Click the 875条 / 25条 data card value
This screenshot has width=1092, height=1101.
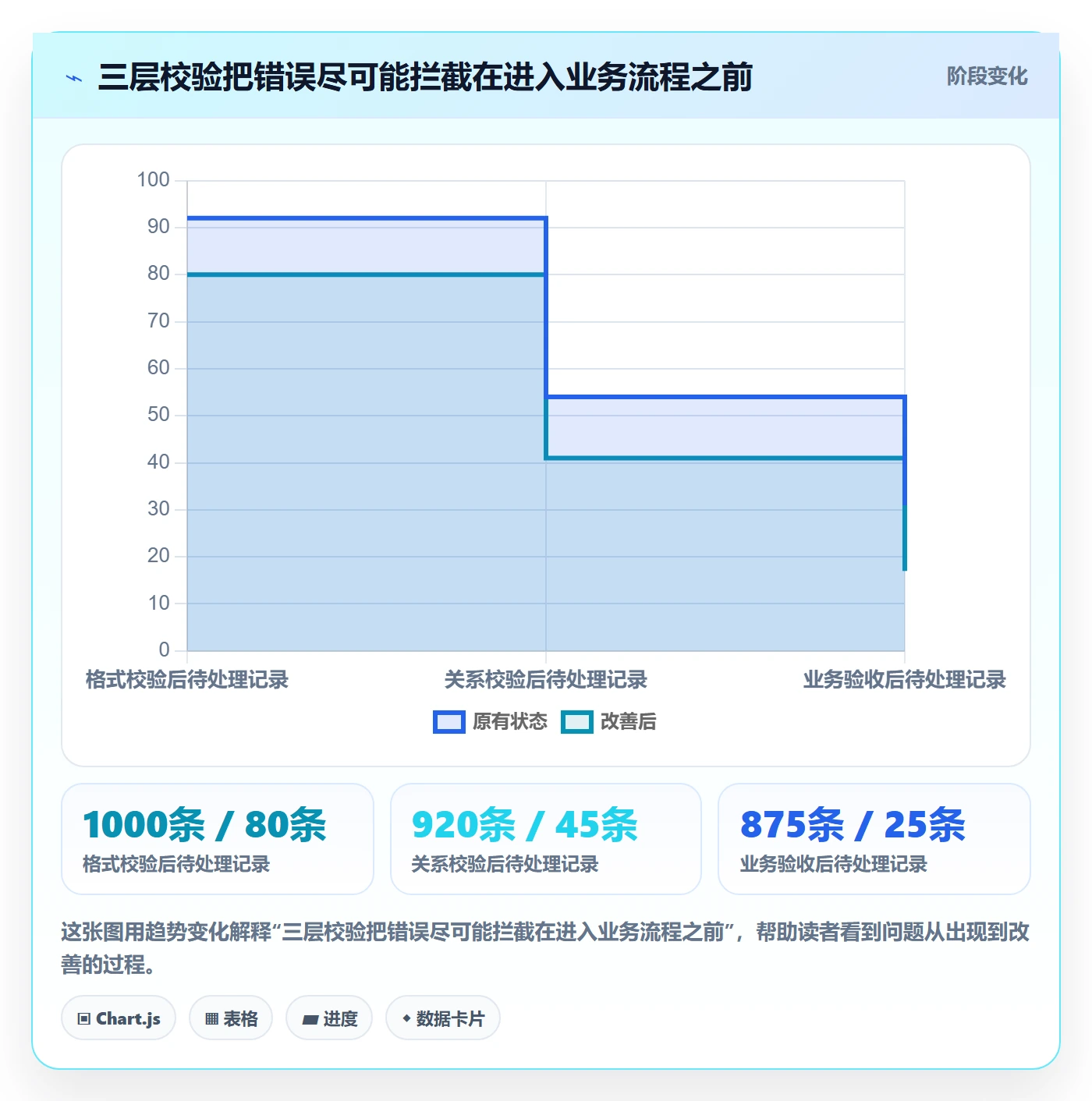853,825
